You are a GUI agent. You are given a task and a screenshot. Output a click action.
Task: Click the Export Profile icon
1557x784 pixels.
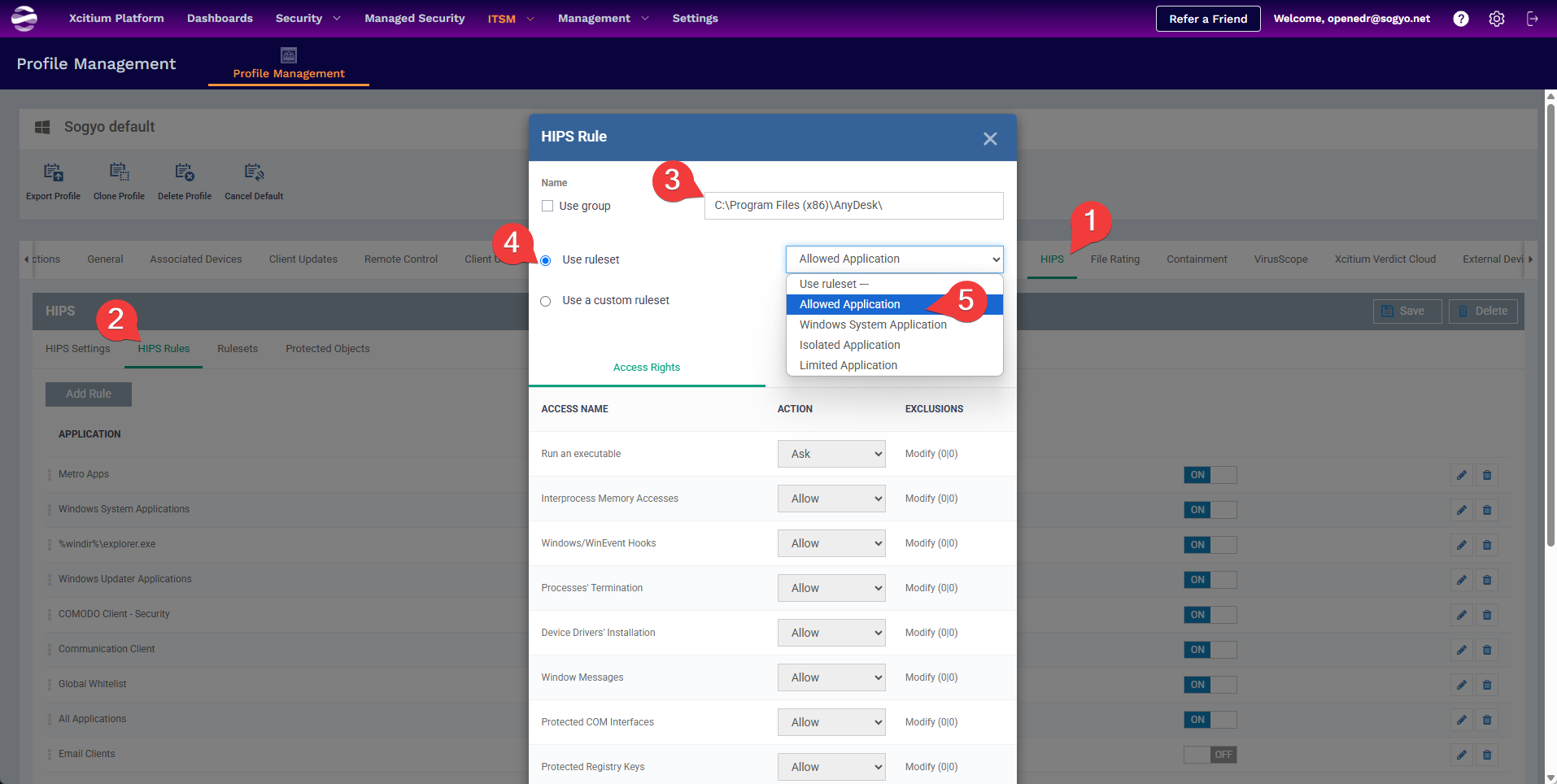(54, 172)
